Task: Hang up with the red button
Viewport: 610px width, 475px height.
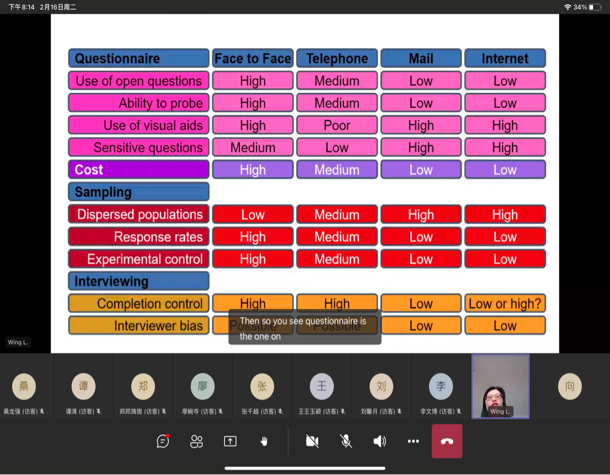Action: pyautogui.click(x=446, y=441)
